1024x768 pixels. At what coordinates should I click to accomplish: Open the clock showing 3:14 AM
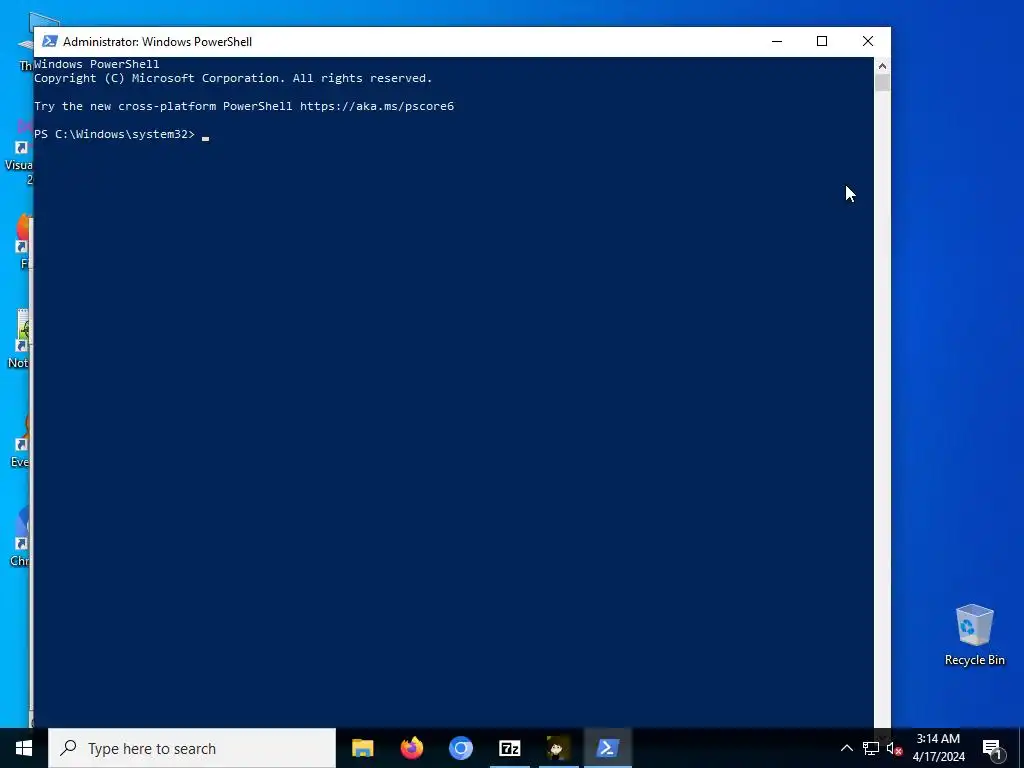[x=938, y=748]
